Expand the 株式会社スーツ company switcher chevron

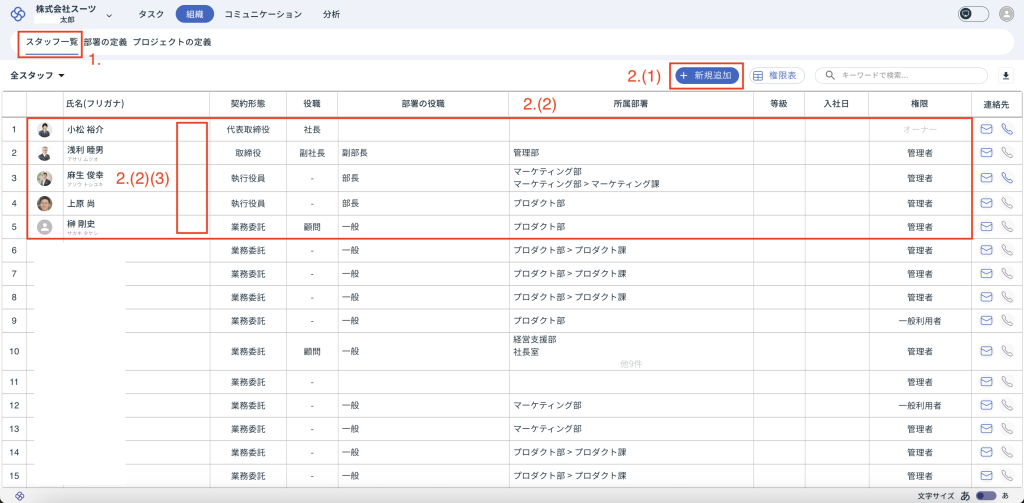coord(109,15)
